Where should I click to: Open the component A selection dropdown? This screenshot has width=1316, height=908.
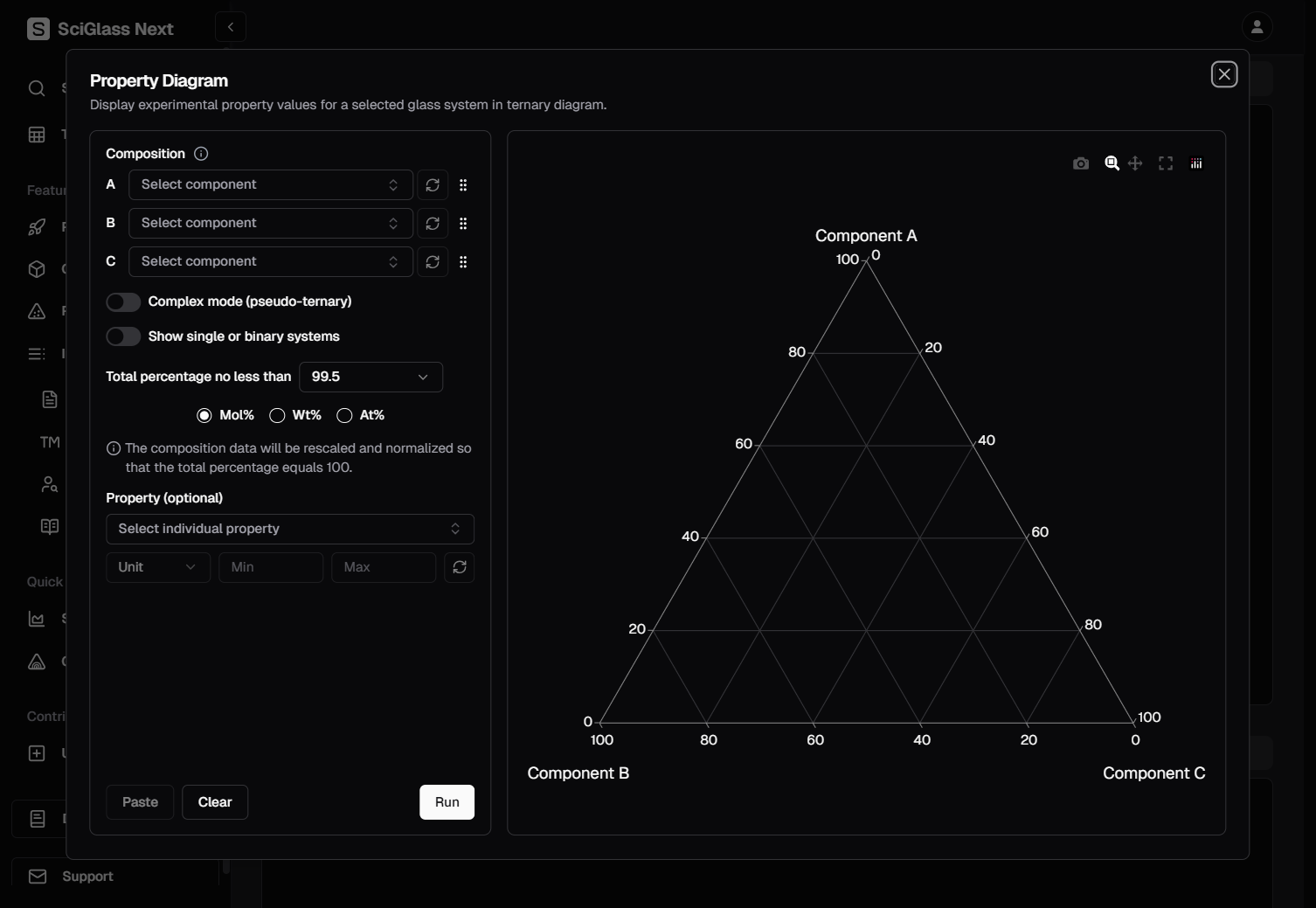pyautogui.click(x=270, y=185)
